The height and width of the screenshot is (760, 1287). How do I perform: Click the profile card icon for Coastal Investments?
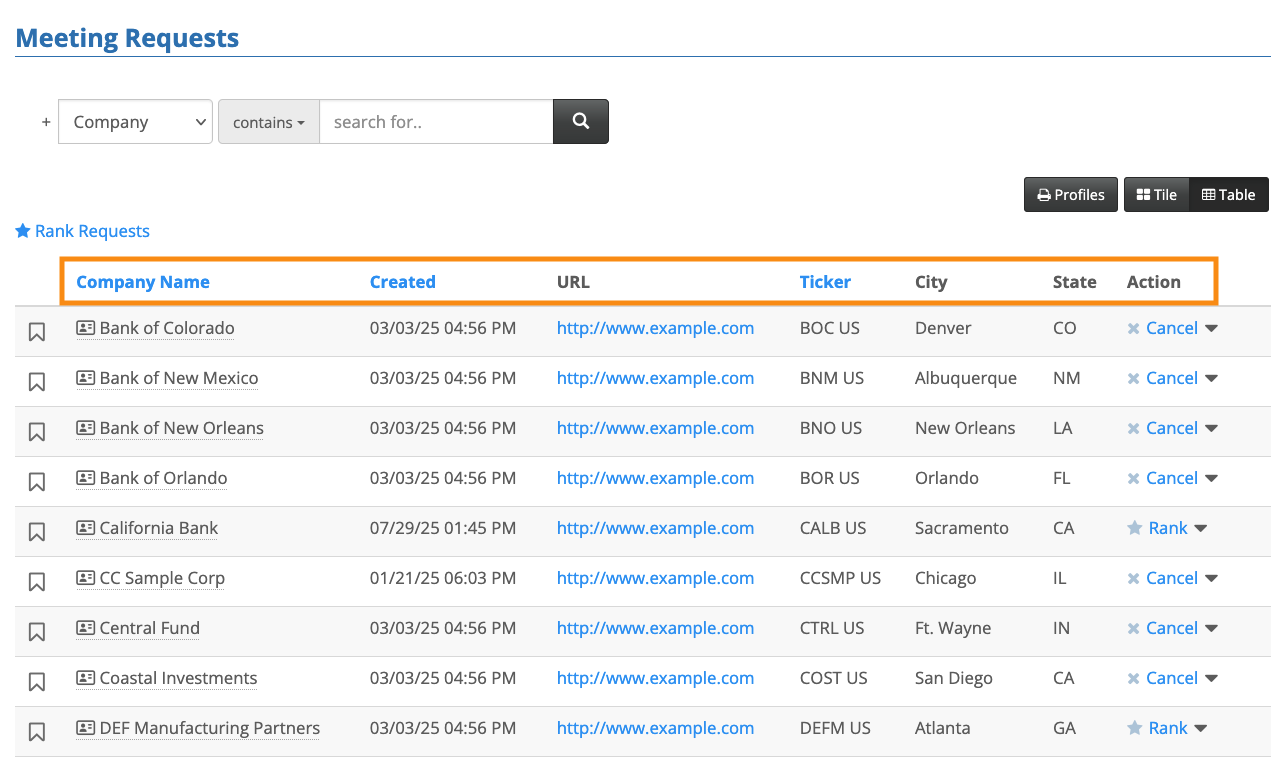86,678
